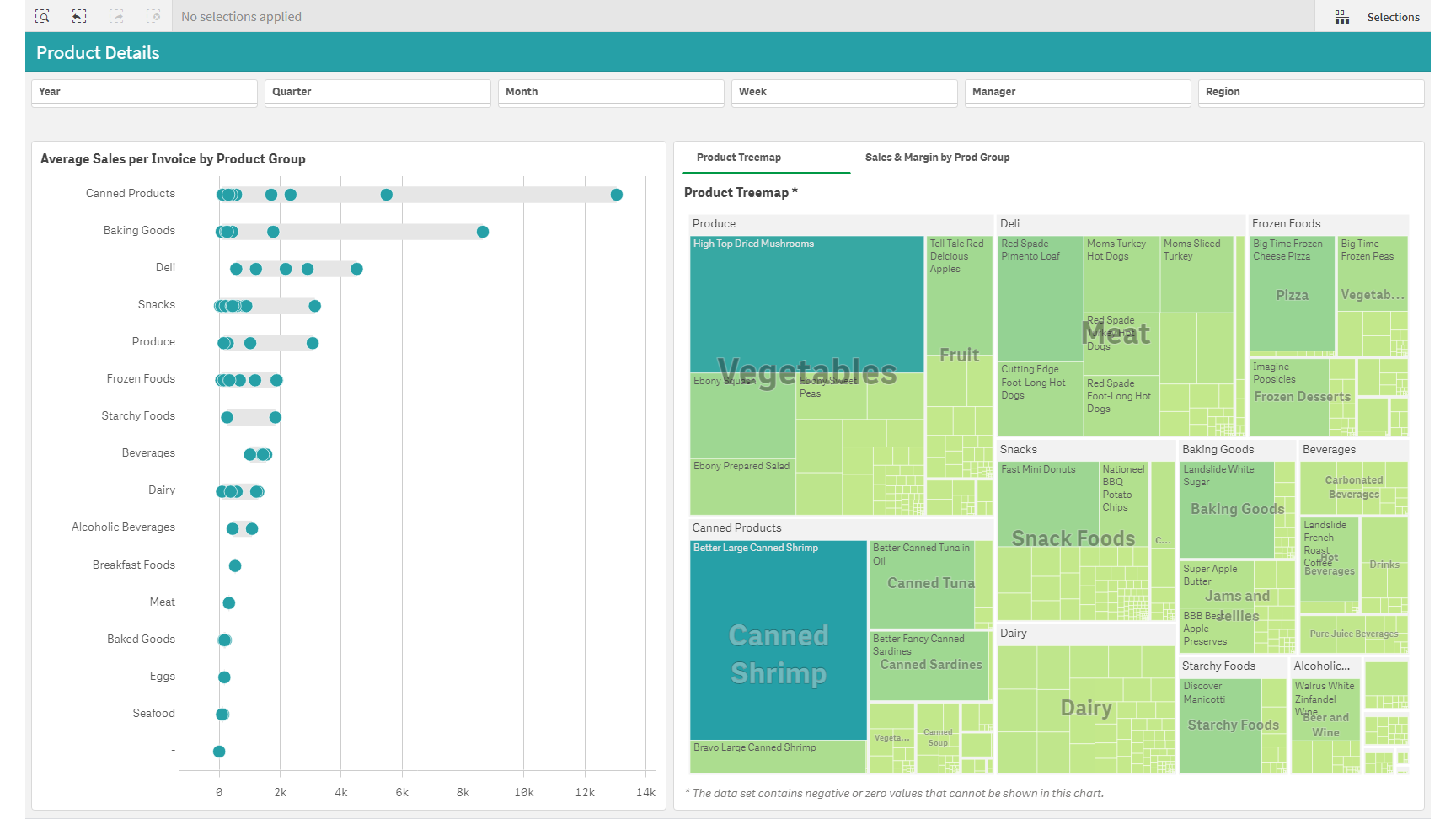
Task: Open the Manager filter pane
Action: [1078, 92]
